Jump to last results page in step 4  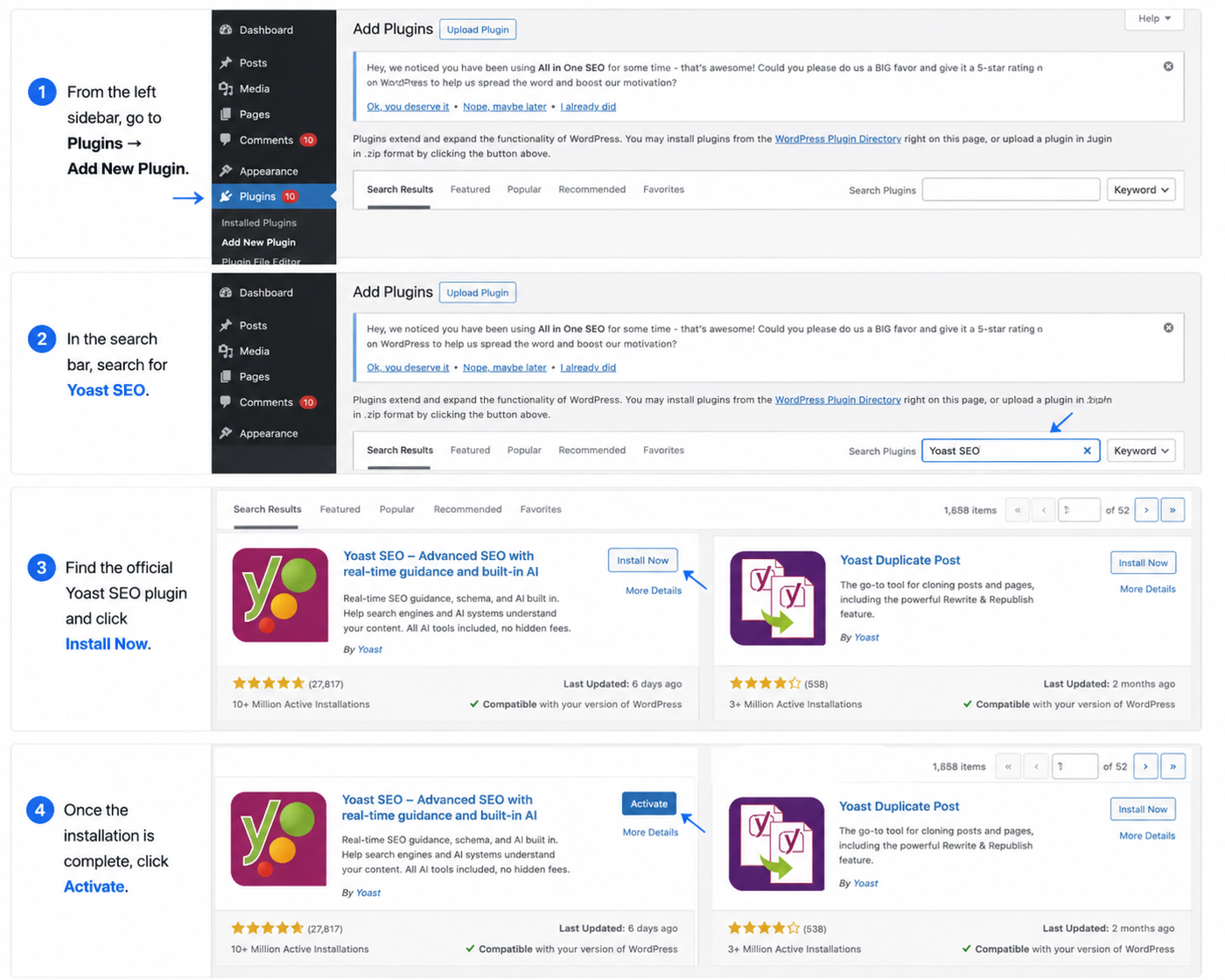(1172, 766)
